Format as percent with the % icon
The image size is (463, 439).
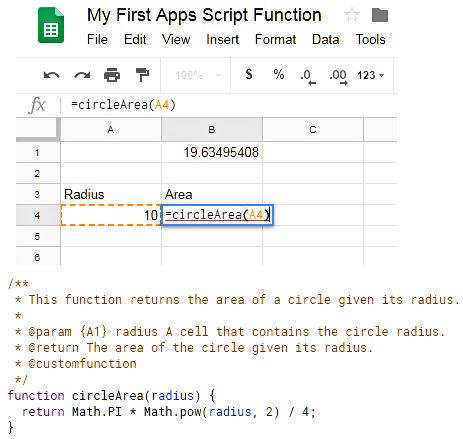tap(279, 74)
